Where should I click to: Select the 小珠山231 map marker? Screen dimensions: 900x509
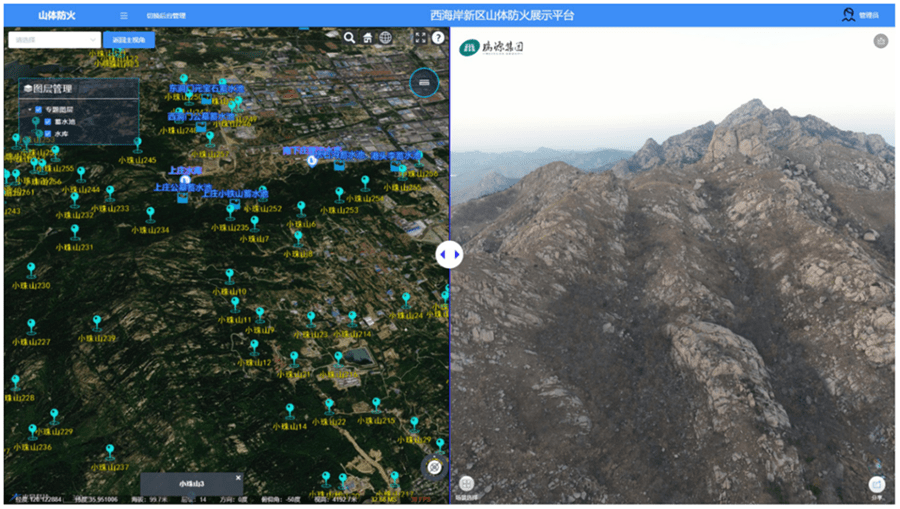coord(75,231)
